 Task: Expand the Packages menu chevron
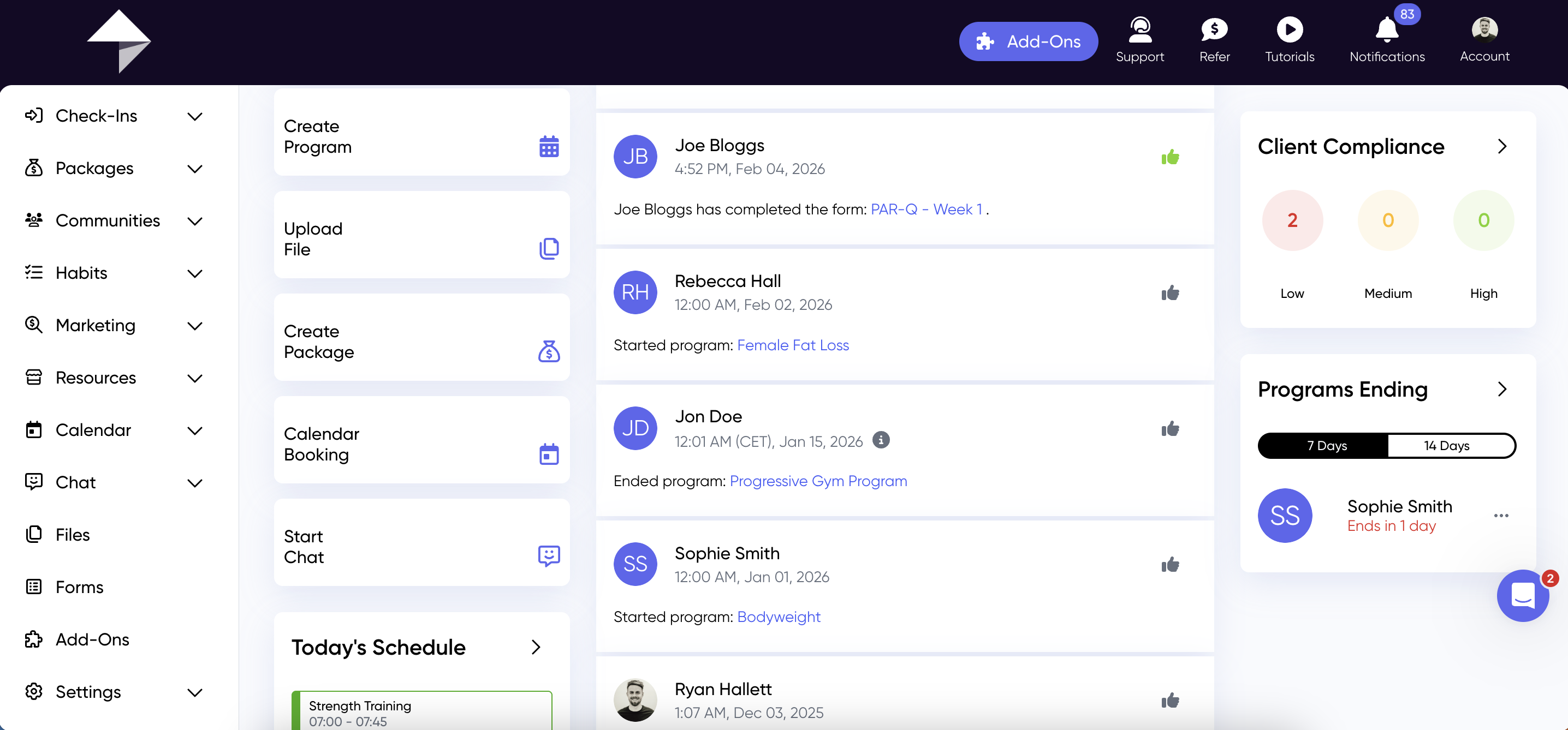tap(195, 169)
